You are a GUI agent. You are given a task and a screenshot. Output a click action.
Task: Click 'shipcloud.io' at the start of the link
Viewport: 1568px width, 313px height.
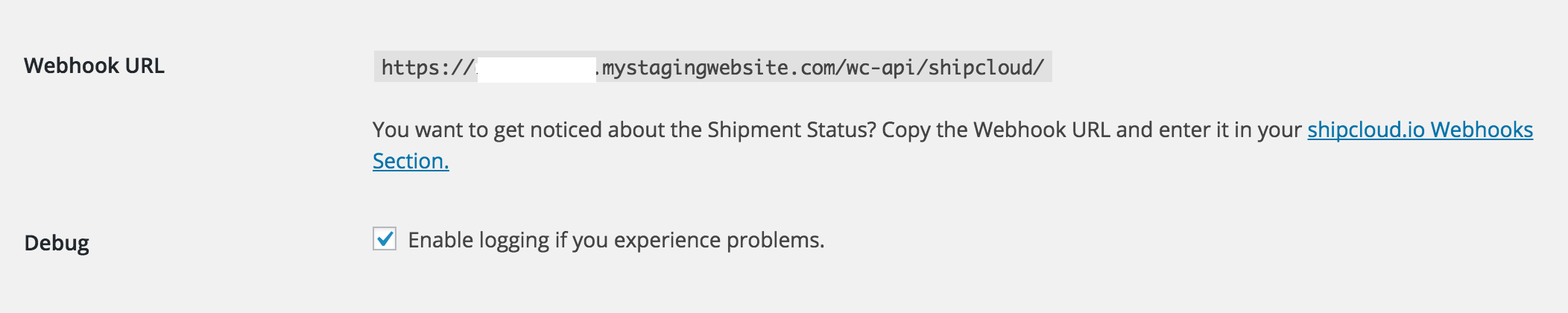click(x=1366, y=130)
